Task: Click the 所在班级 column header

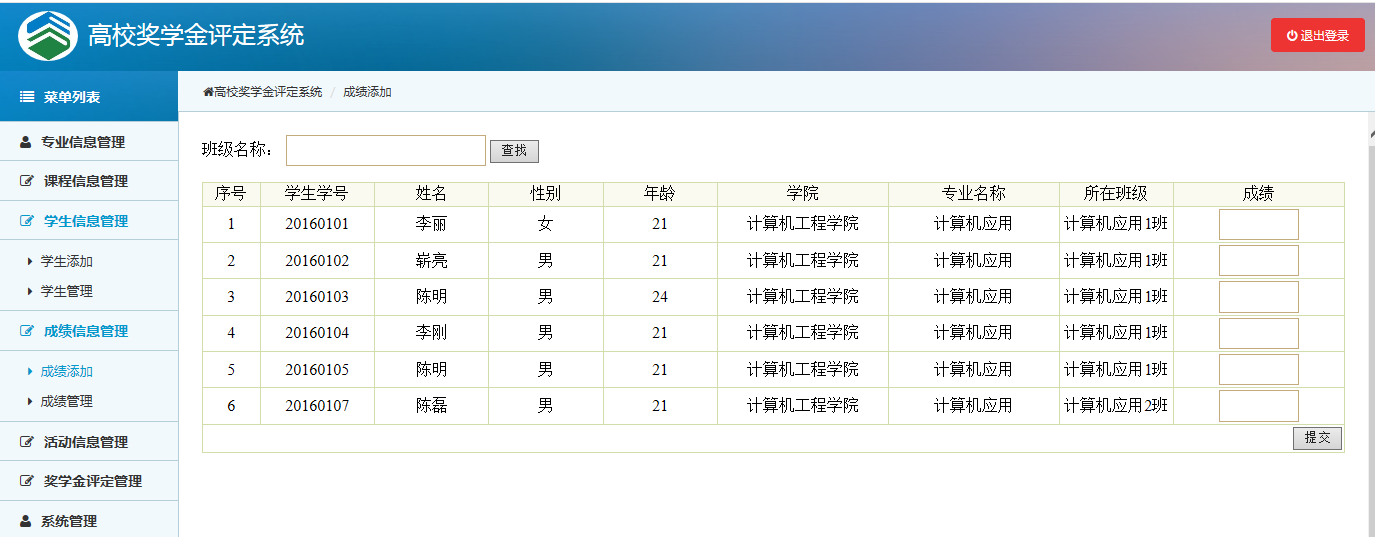Action: 1116,194
